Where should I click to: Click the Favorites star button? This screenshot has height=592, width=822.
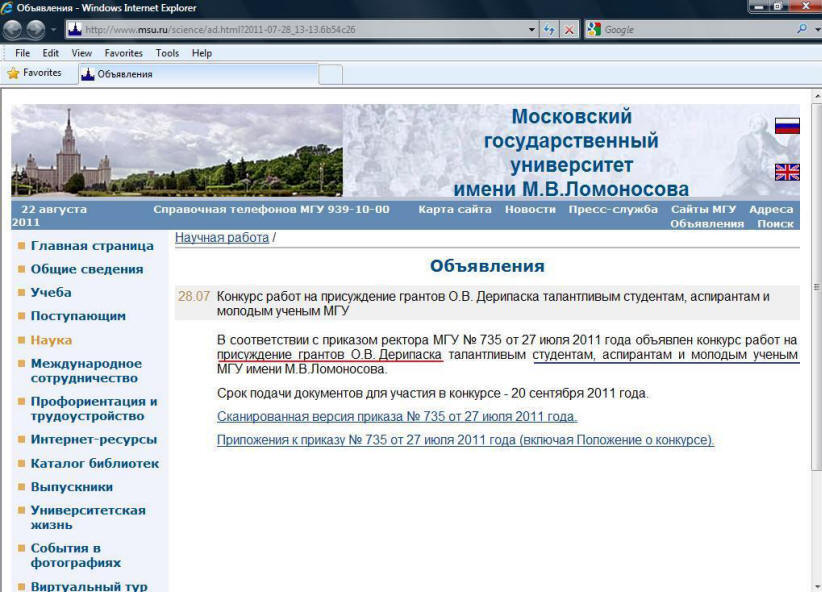coord(34,73)
